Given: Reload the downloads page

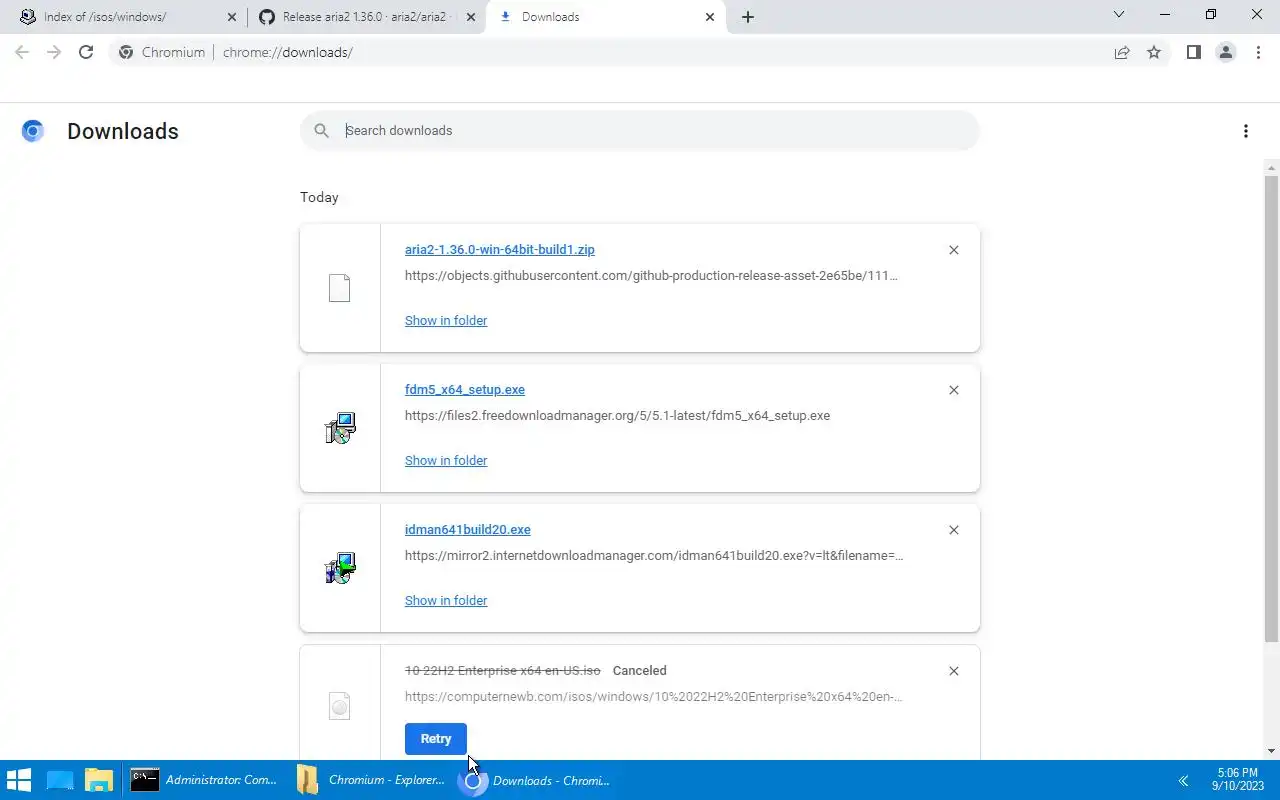Looking at the screenshot, I should tap(86, 52).
